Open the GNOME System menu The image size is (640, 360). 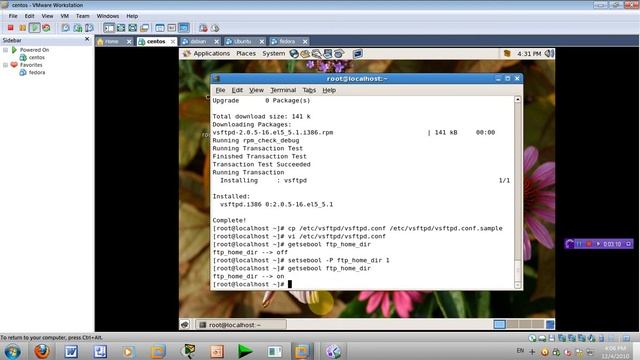pos(273,53)
